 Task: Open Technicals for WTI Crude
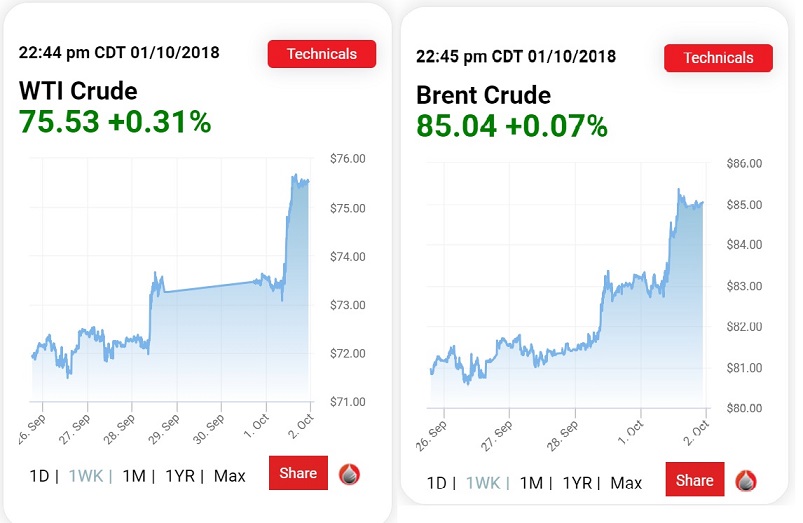(x=321, y=54)
